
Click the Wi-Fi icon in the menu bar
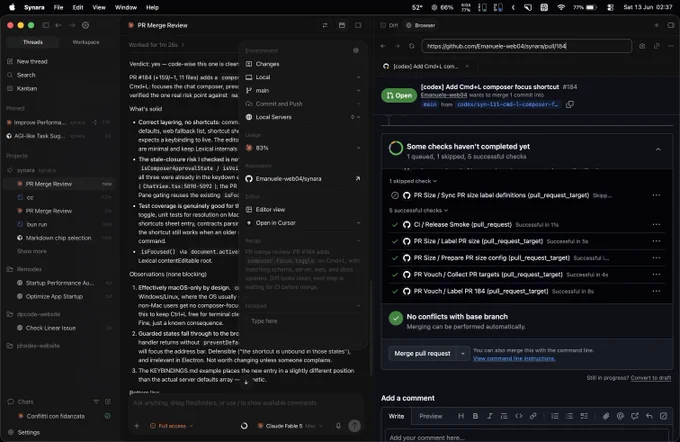(561, 7)
